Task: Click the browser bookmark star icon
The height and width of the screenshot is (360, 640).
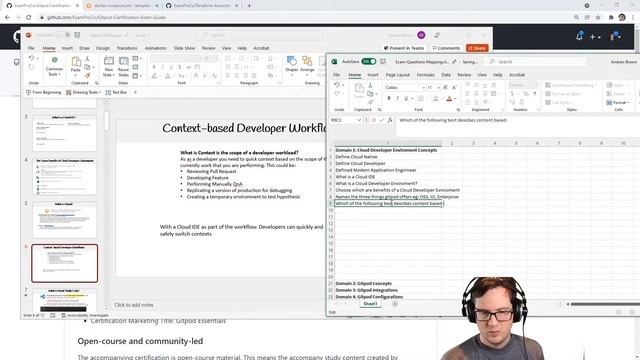Action: click(598, 18)
